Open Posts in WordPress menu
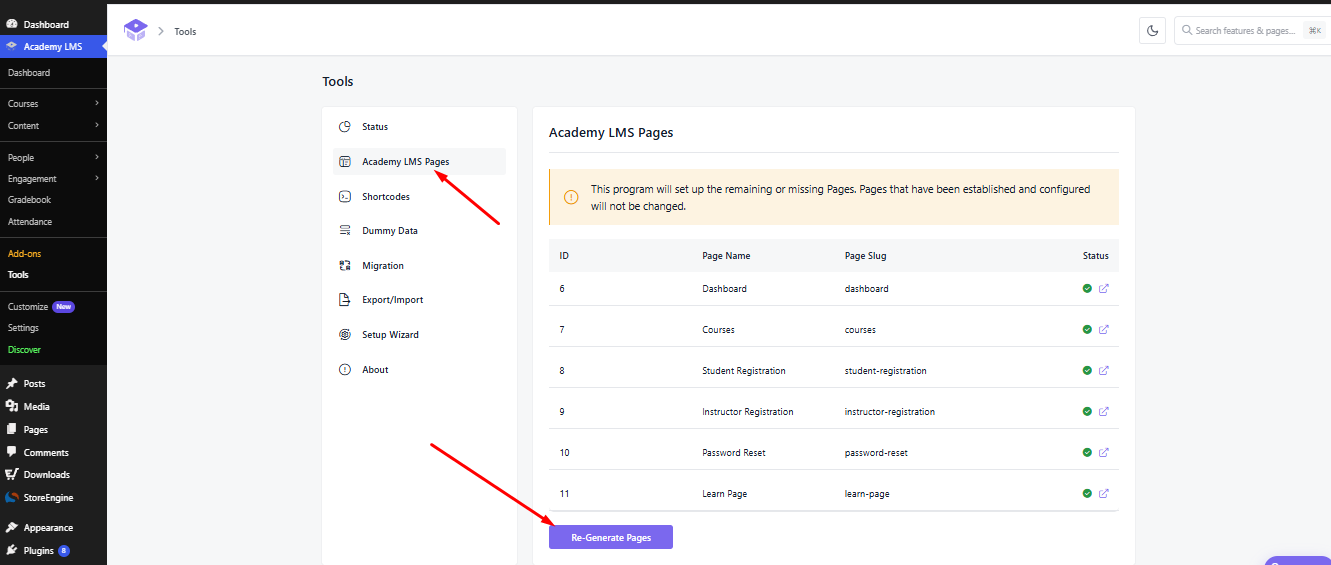Image resolution: width=1331 pixels, height=565 pixels. (x=53, y=384)
